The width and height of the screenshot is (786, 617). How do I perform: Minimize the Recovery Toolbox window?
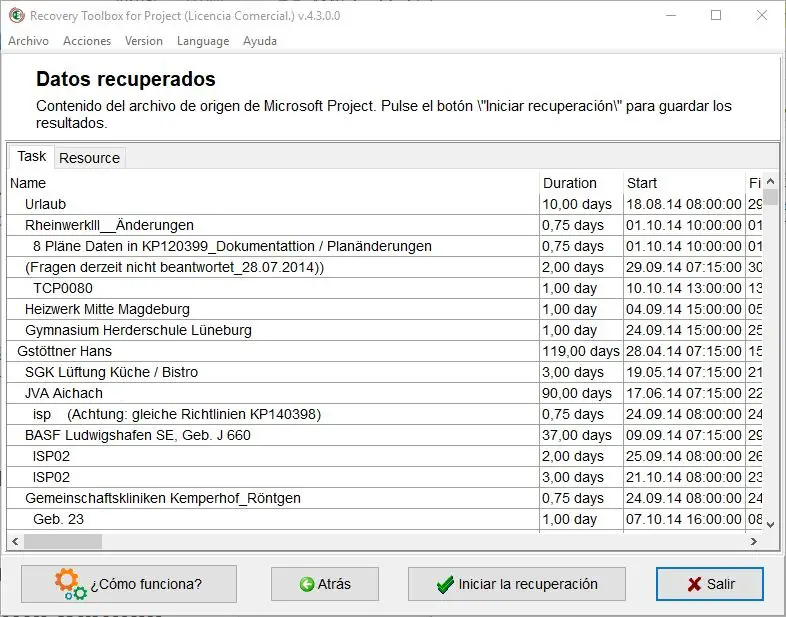pos(671,16)
